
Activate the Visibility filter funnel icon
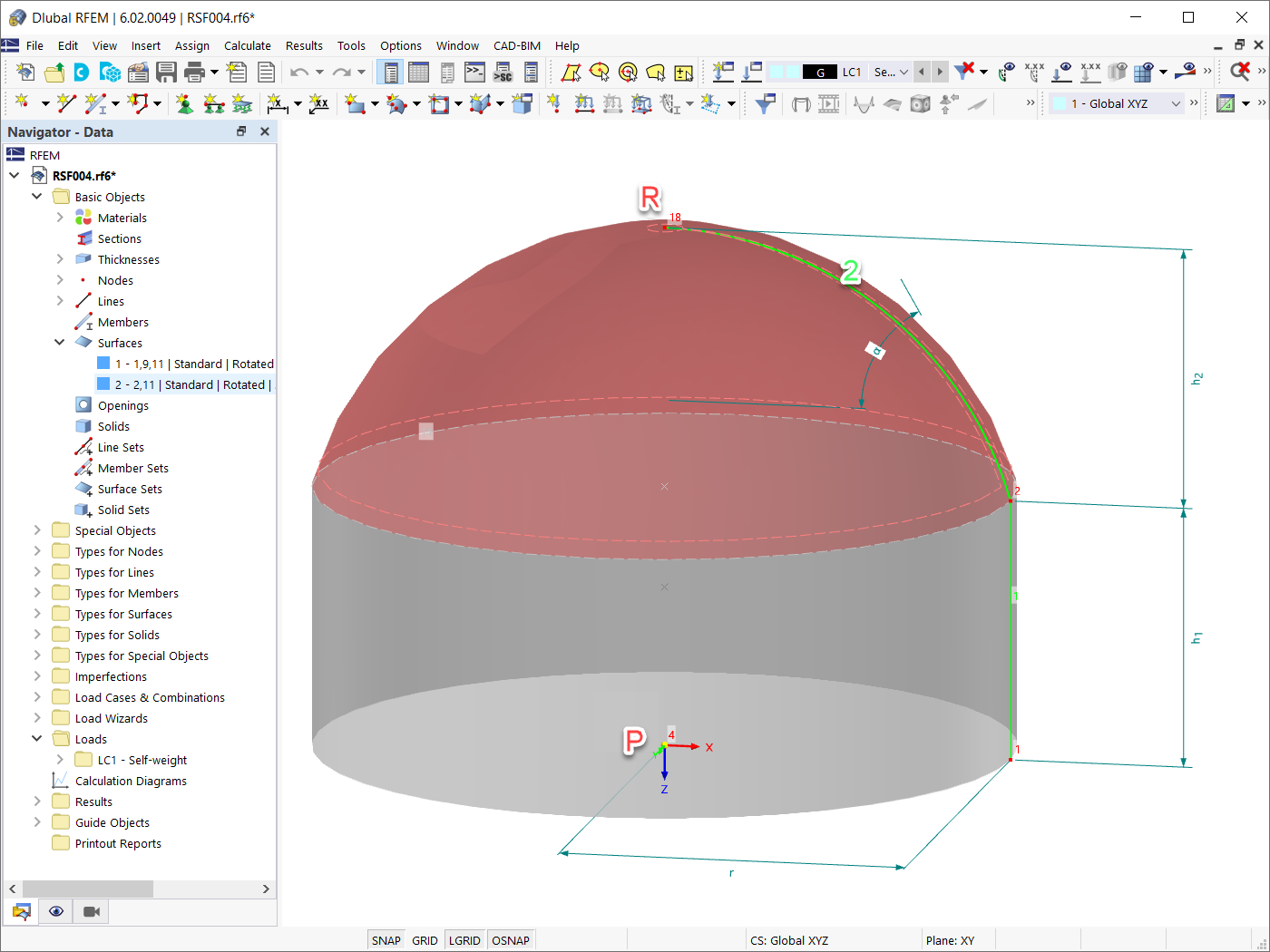764,103
